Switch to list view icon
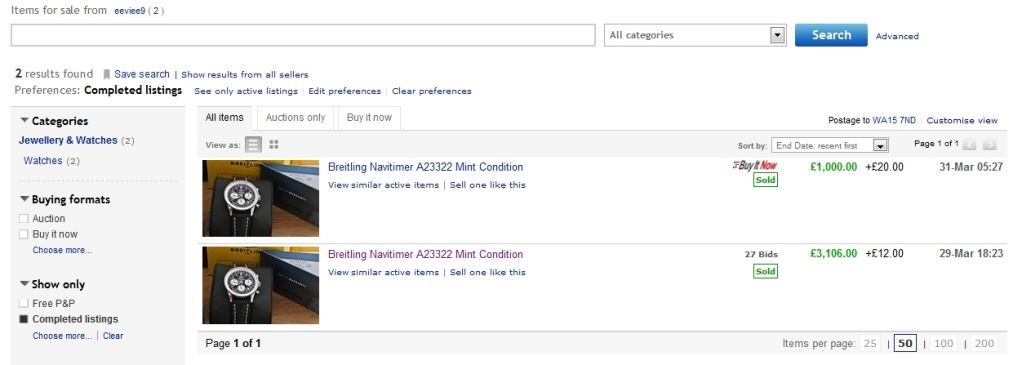This screenshot has width=1022, height=365. coord(254,145)
